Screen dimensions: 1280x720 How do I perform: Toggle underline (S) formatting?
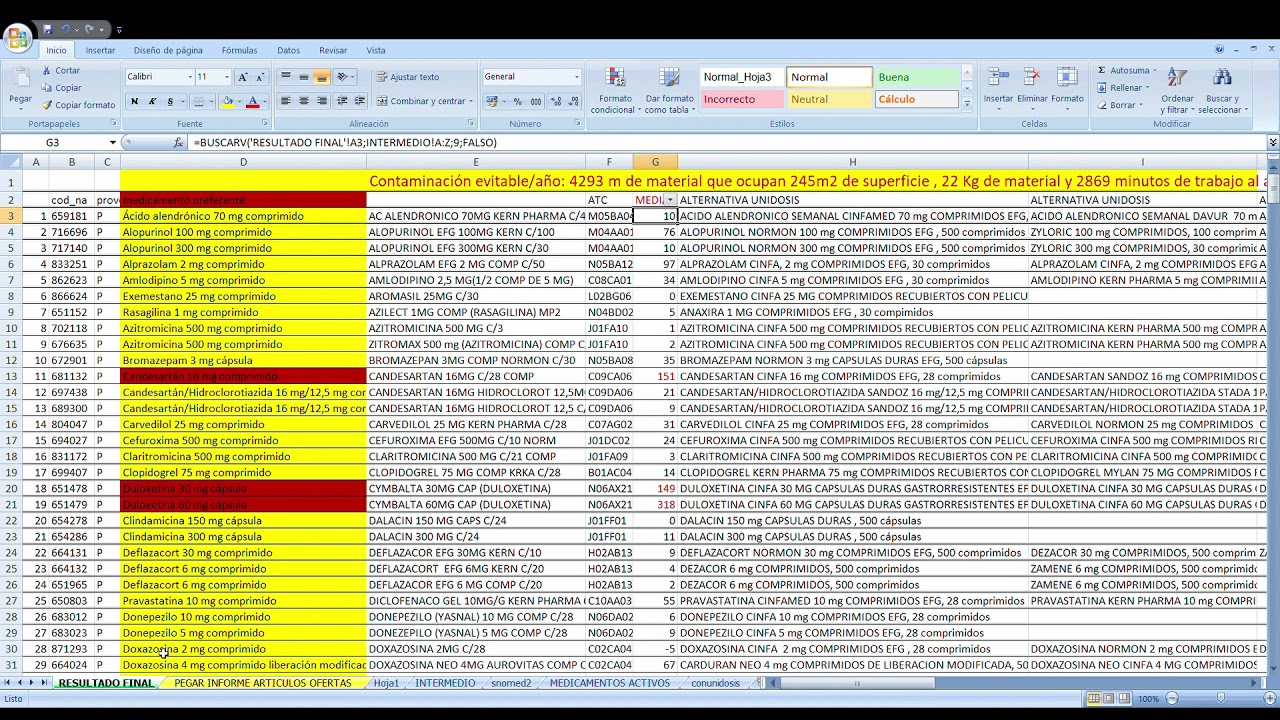pyautogui.click(x=170, y=101)
